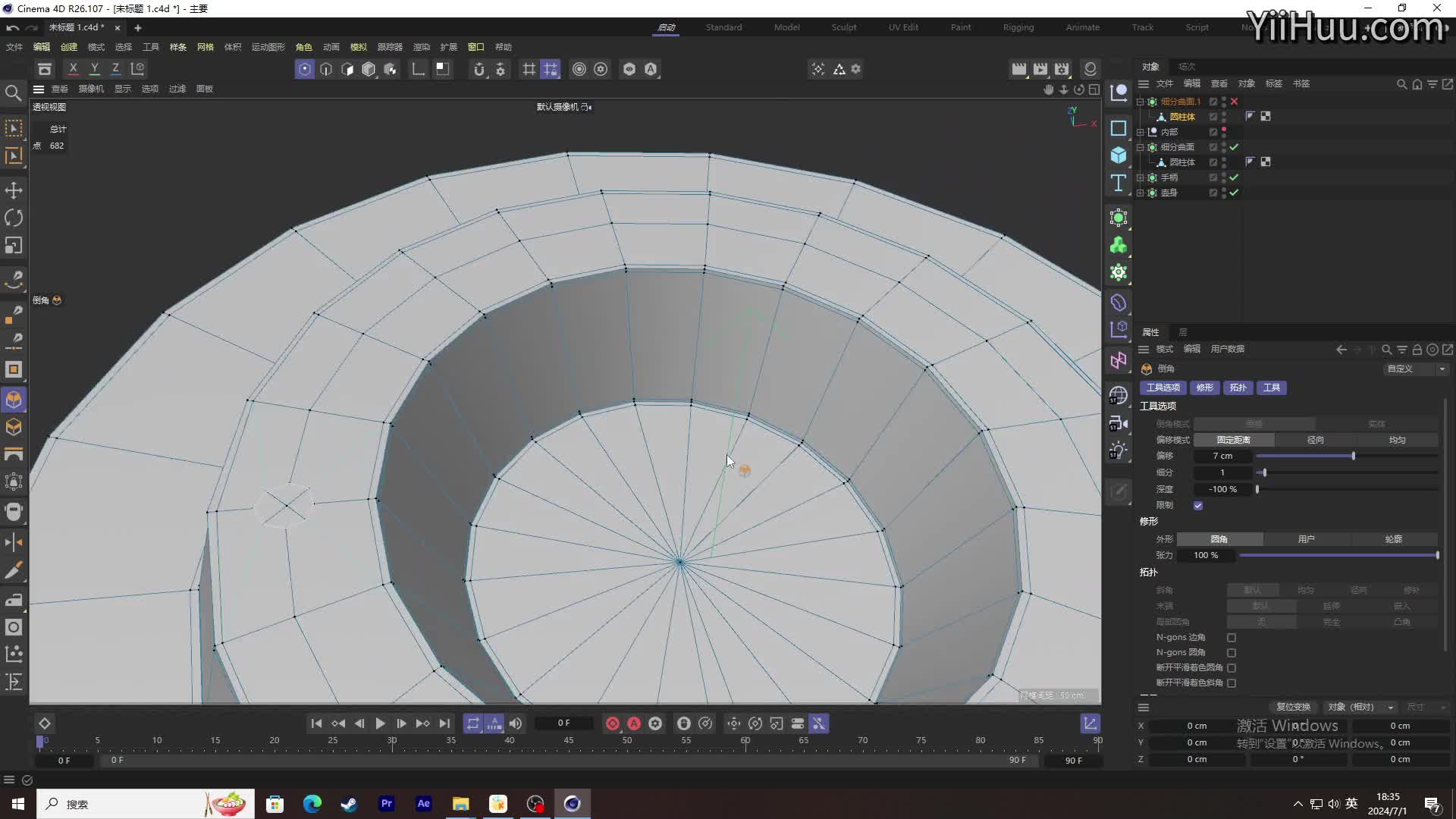This screenshot has height=819, width=1456.
Task: Toggle red visibility dot of 内部
Action: 1224,130
